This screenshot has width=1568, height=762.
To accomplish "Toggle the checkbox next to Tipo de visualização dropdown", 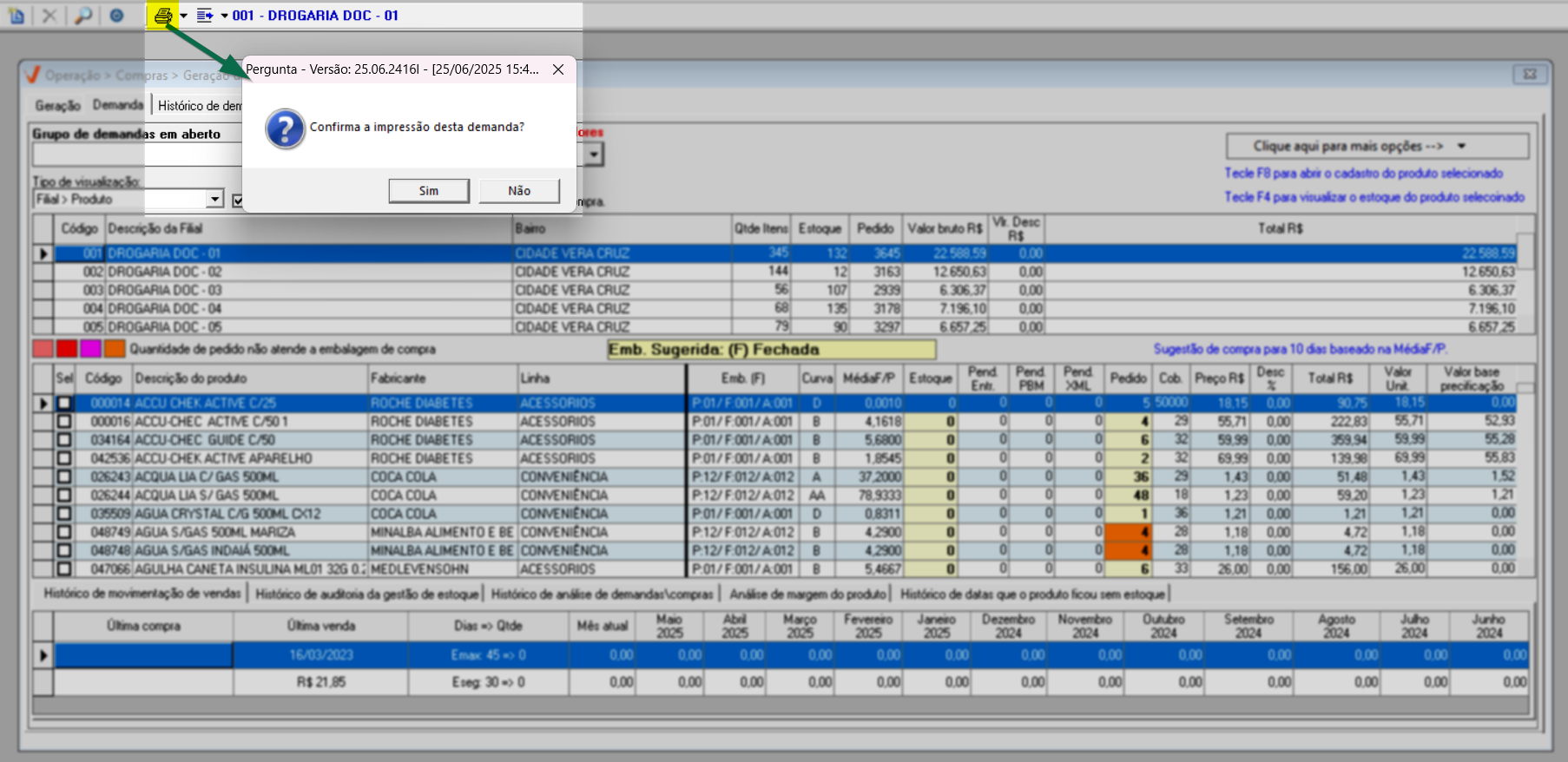I will [238, 200].
